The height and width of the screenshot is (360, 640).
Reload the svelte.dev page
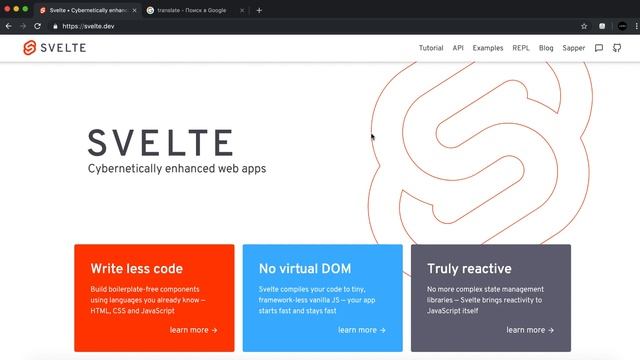click(38, 26)
